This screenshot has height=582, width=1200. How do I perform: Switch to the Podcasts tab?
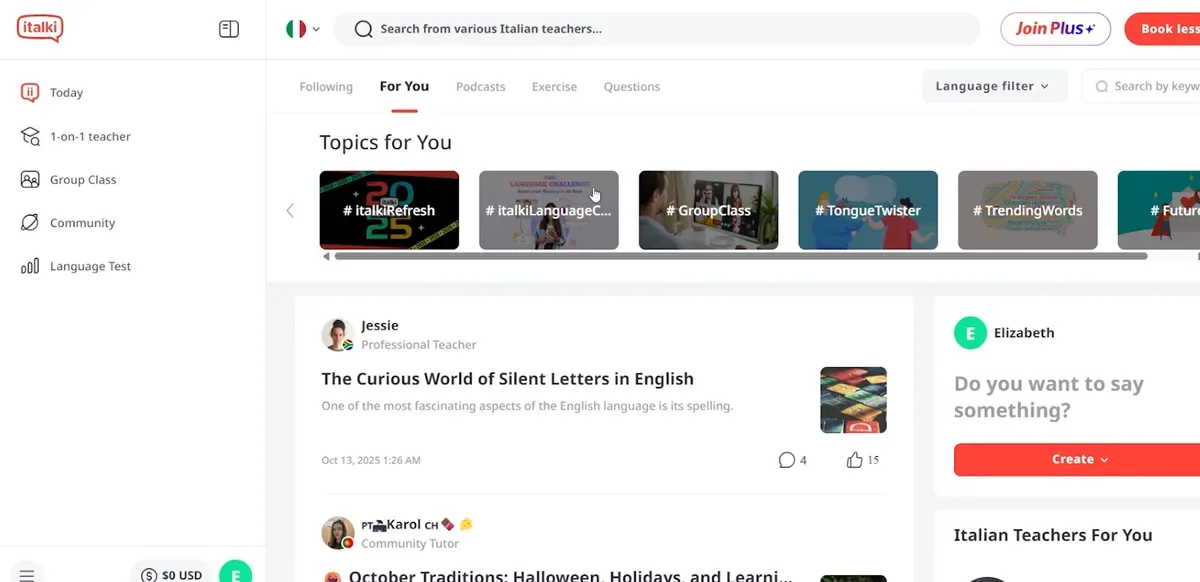[x=480, y=87]
